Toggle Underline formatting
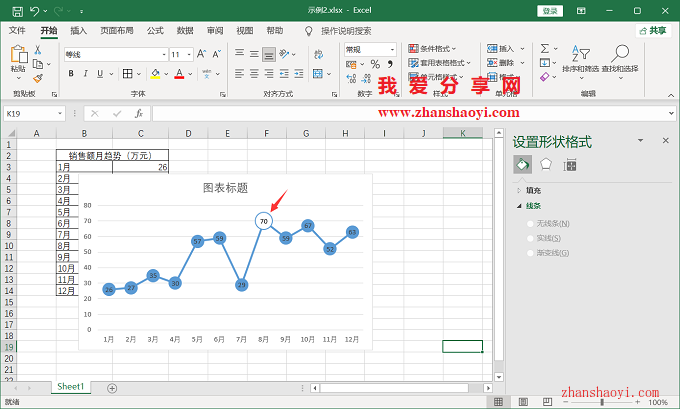680x409 pixels. 100,74
